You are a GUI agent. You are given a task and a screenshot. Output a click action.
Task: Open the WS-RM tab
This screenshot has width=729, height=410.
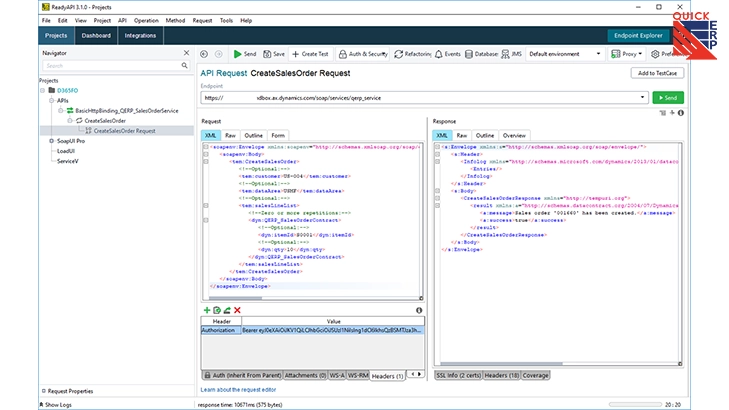coord(358,375)
